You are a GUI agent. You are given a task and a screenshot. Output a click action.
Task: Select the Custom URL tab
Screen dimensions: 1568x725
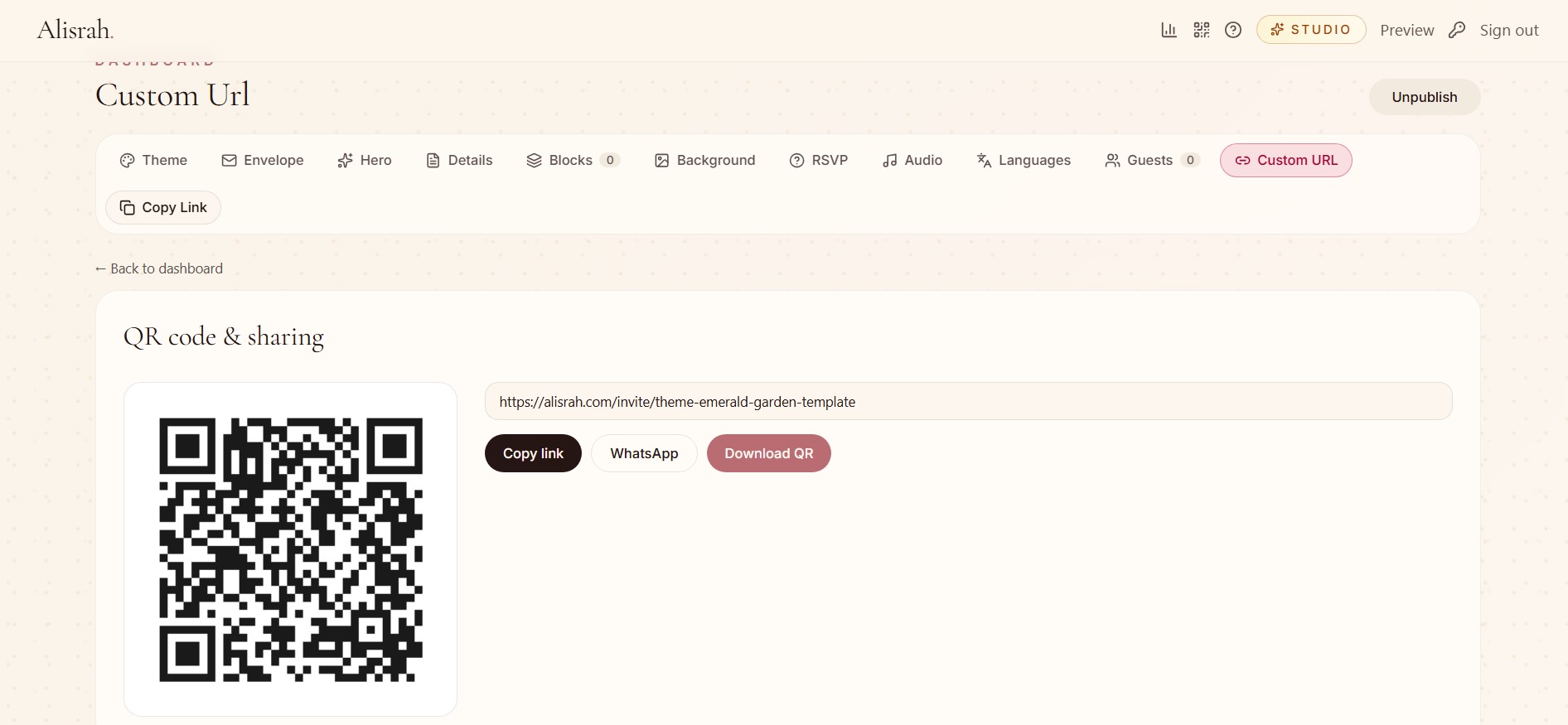1286,160
